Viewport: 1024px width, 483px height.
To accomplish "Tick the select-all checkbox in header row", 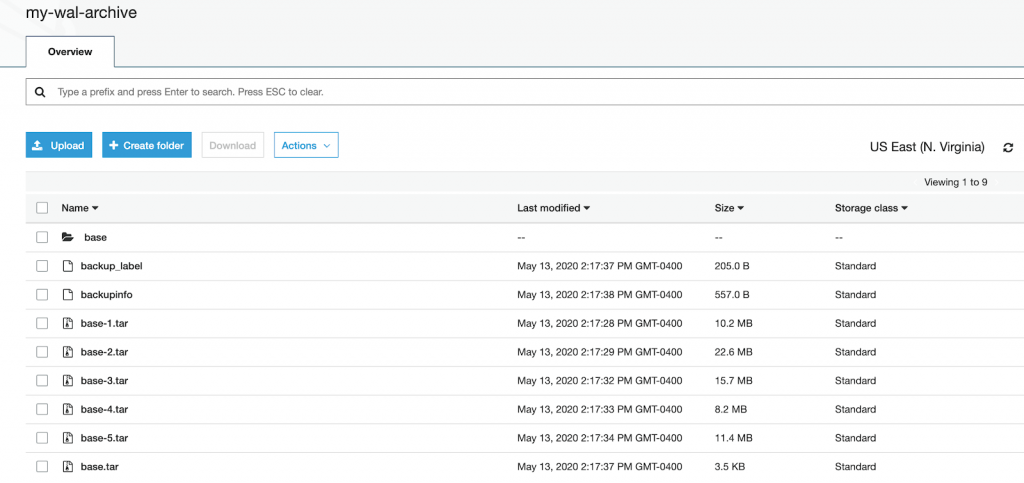I will [x=42, y=208].
